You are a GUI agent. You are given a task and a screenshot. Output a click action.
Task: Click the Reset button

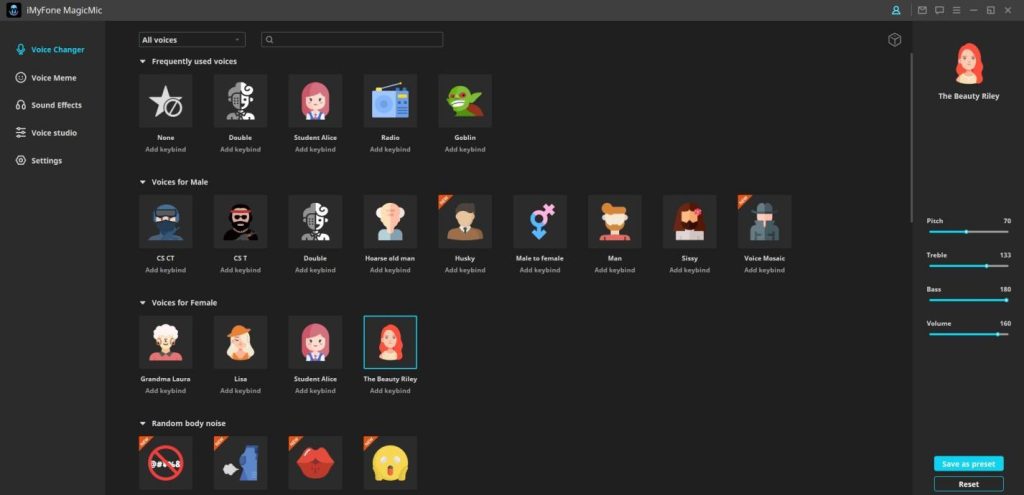[x=968, y=485]
